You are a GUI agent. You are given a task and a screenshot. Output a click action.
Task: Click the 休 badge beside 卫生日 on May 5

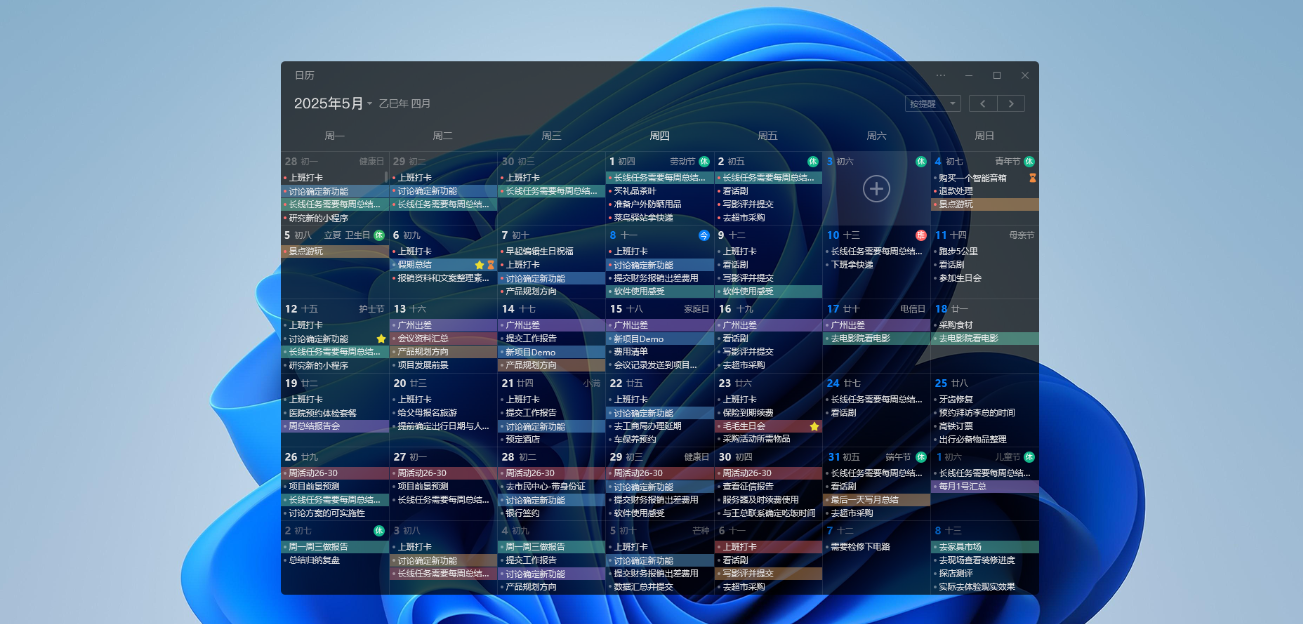(x=379, y=235)
